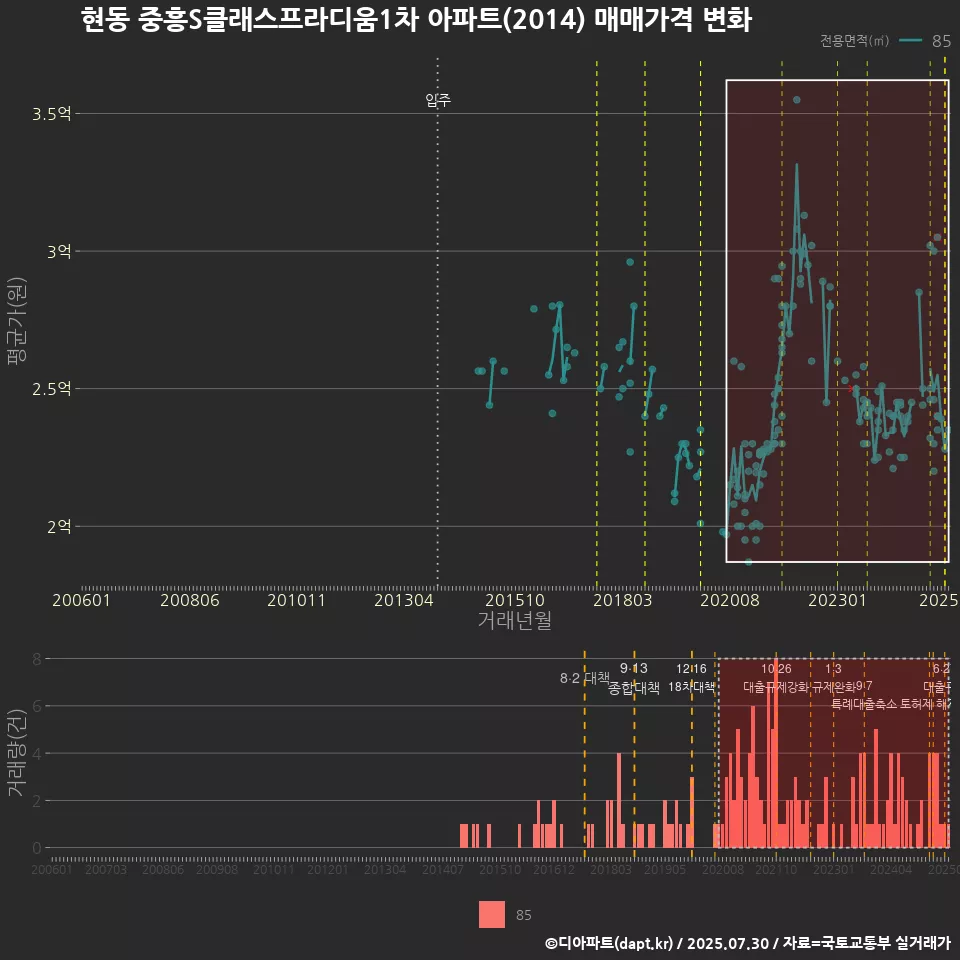Click 201407 on the volume chart axis

point(443,869)
